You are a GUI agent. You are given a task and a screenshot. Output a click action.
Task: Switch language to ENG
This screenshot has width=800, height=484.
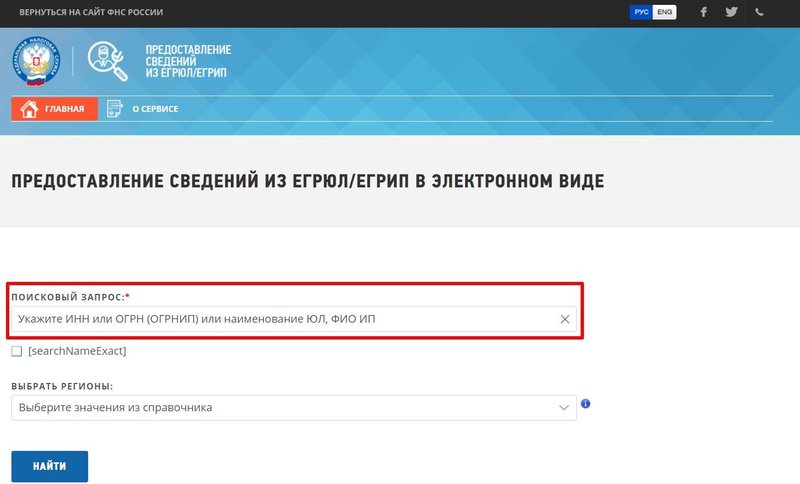664,12
